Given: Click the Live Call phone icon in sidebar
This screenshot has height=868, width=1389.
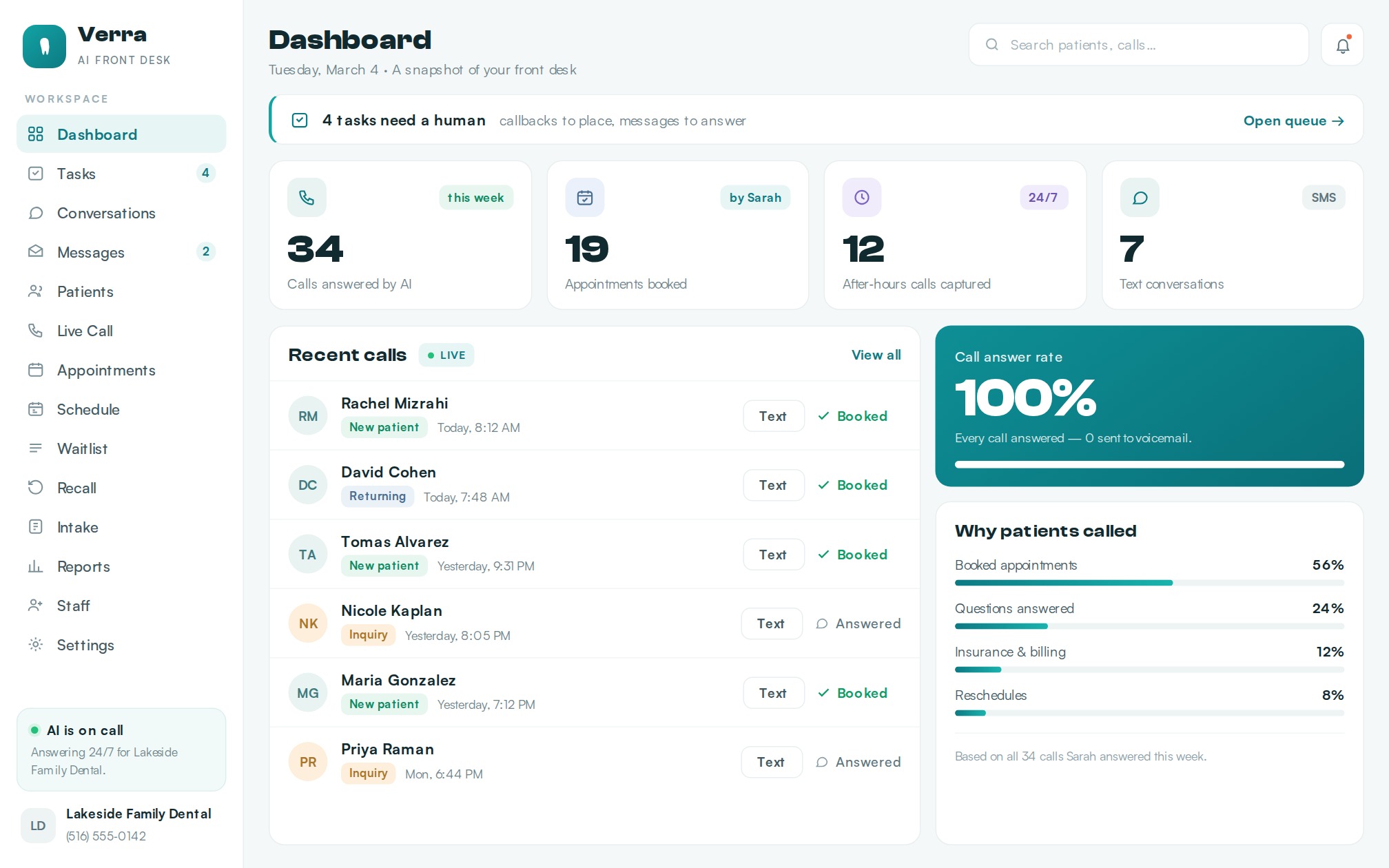Looking at the screenshot, I should coord(36,331).
